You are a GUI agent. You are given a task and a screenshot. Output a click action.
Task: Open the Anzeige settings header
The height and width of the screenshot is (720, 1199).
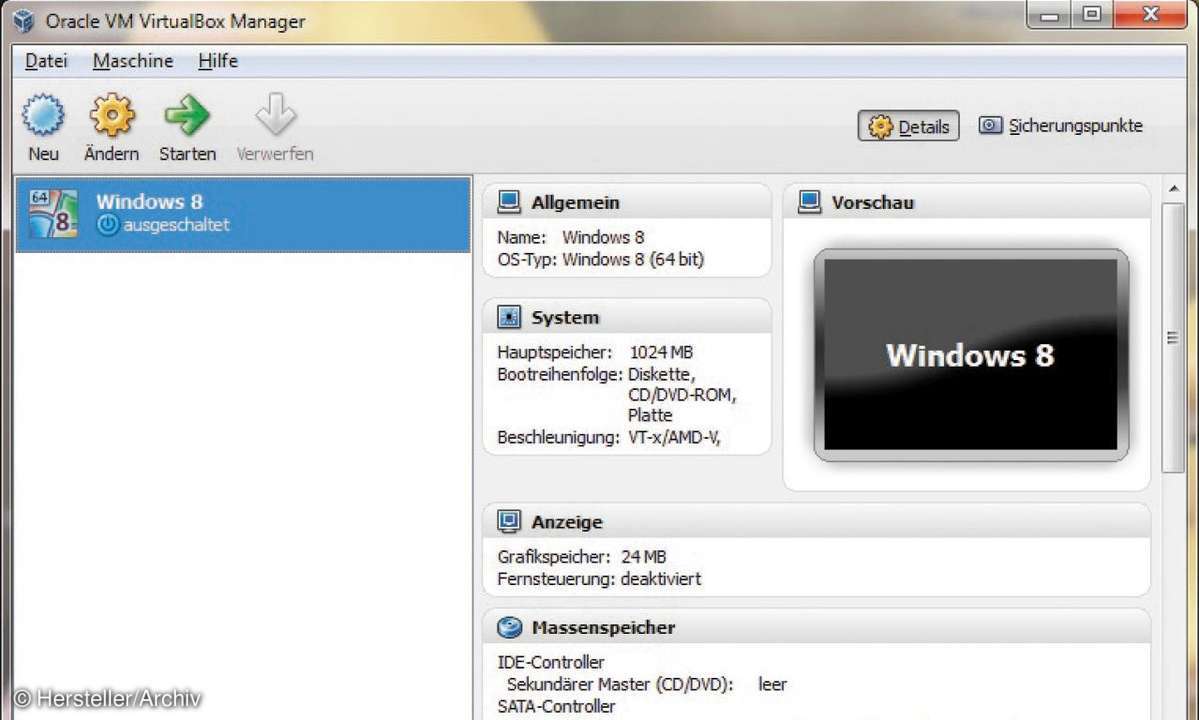coord(816,521)
